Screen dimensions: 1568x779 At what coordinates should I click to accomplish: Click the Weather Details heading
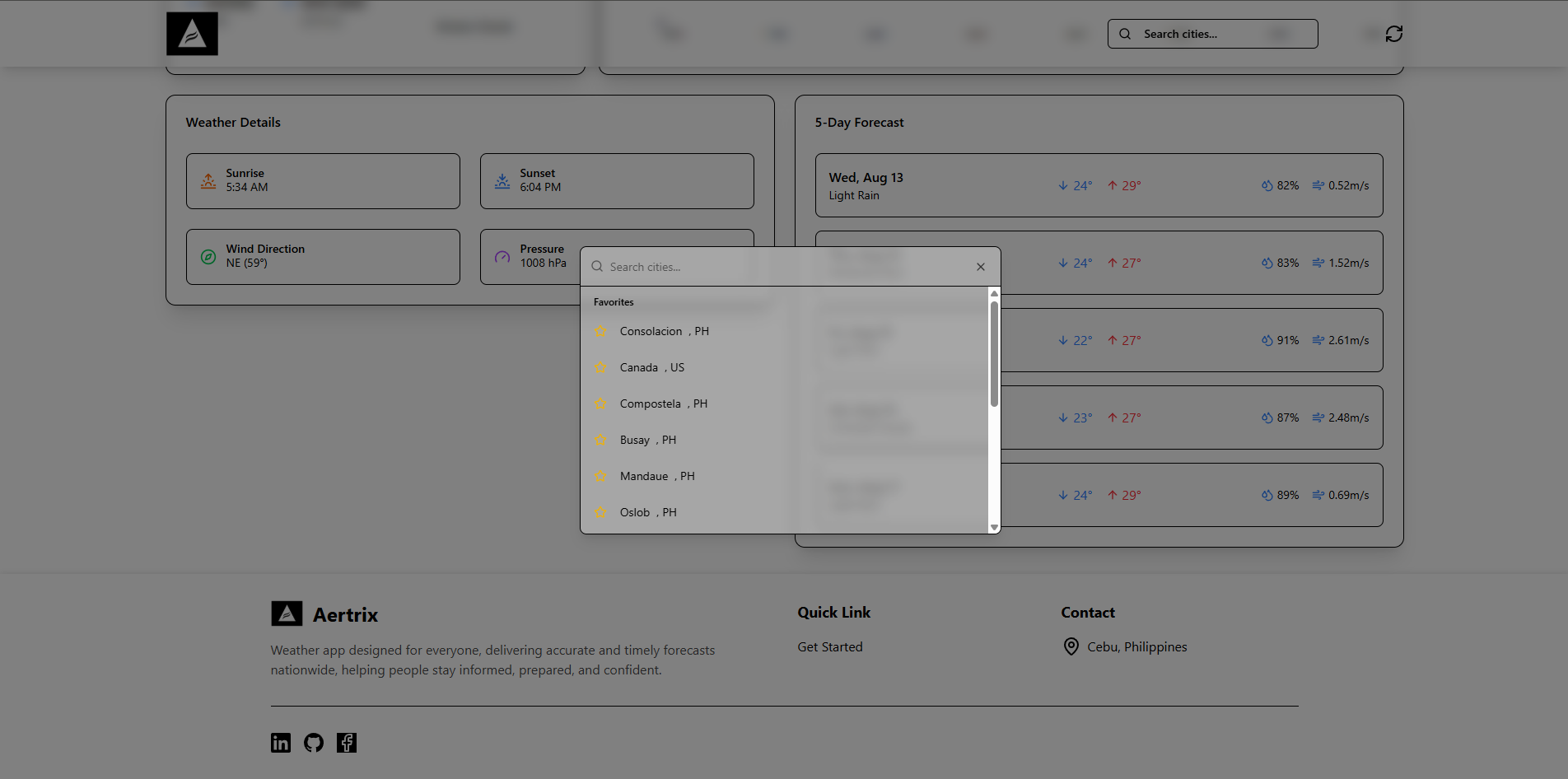(x=233, y=122)
